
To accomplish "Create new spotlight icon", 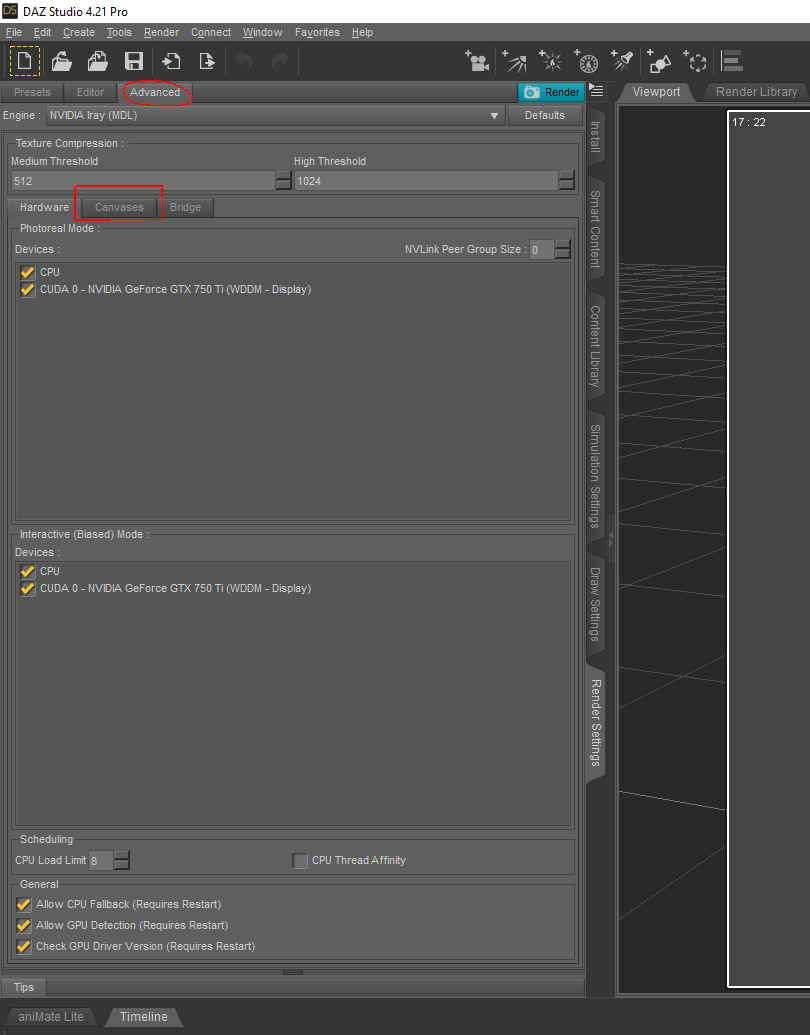I will coord(622,61).
